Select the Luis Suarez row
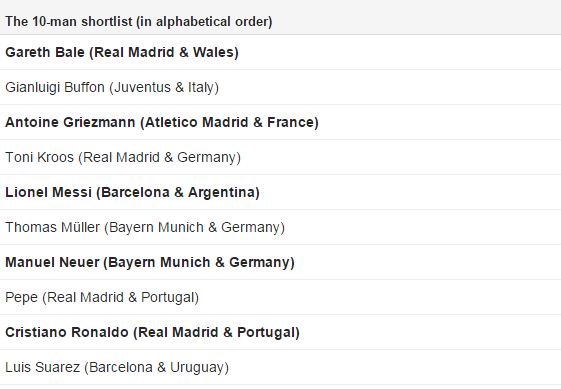Viewport: 561px width, 389px height. pyautogui.click(x=280, y=368)
